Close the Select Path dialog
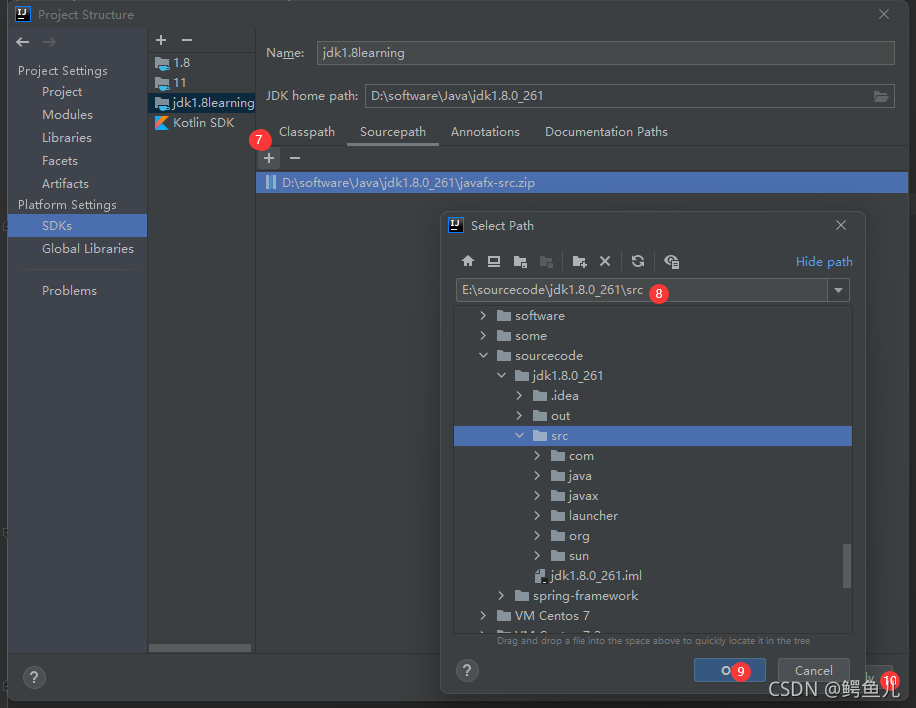The image size is (916, 708). [x=841, y=225]
